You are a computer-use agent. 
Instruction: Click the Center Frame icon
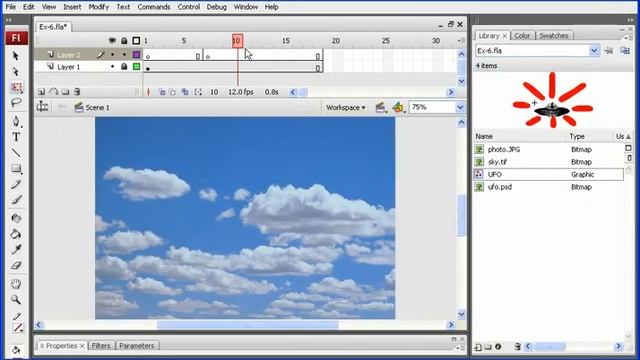pos(149,92)
